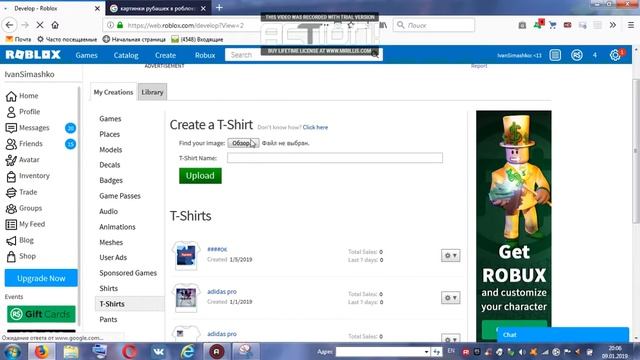Click the Обзор file browse button

pyautogui.click(x=243, y=143)
